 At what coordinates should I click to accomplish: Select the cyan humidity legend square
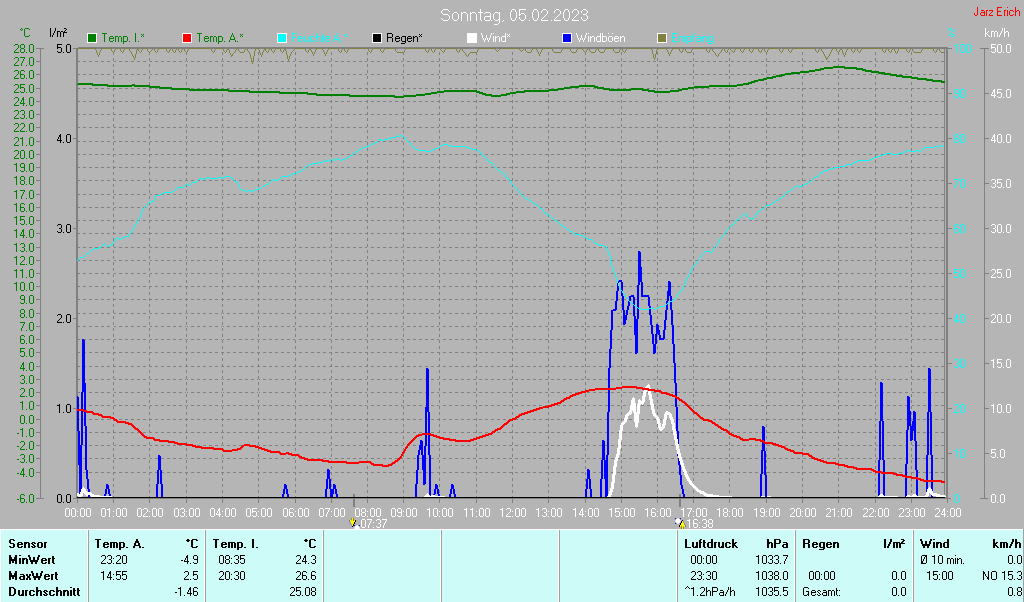tap(282, 38)
